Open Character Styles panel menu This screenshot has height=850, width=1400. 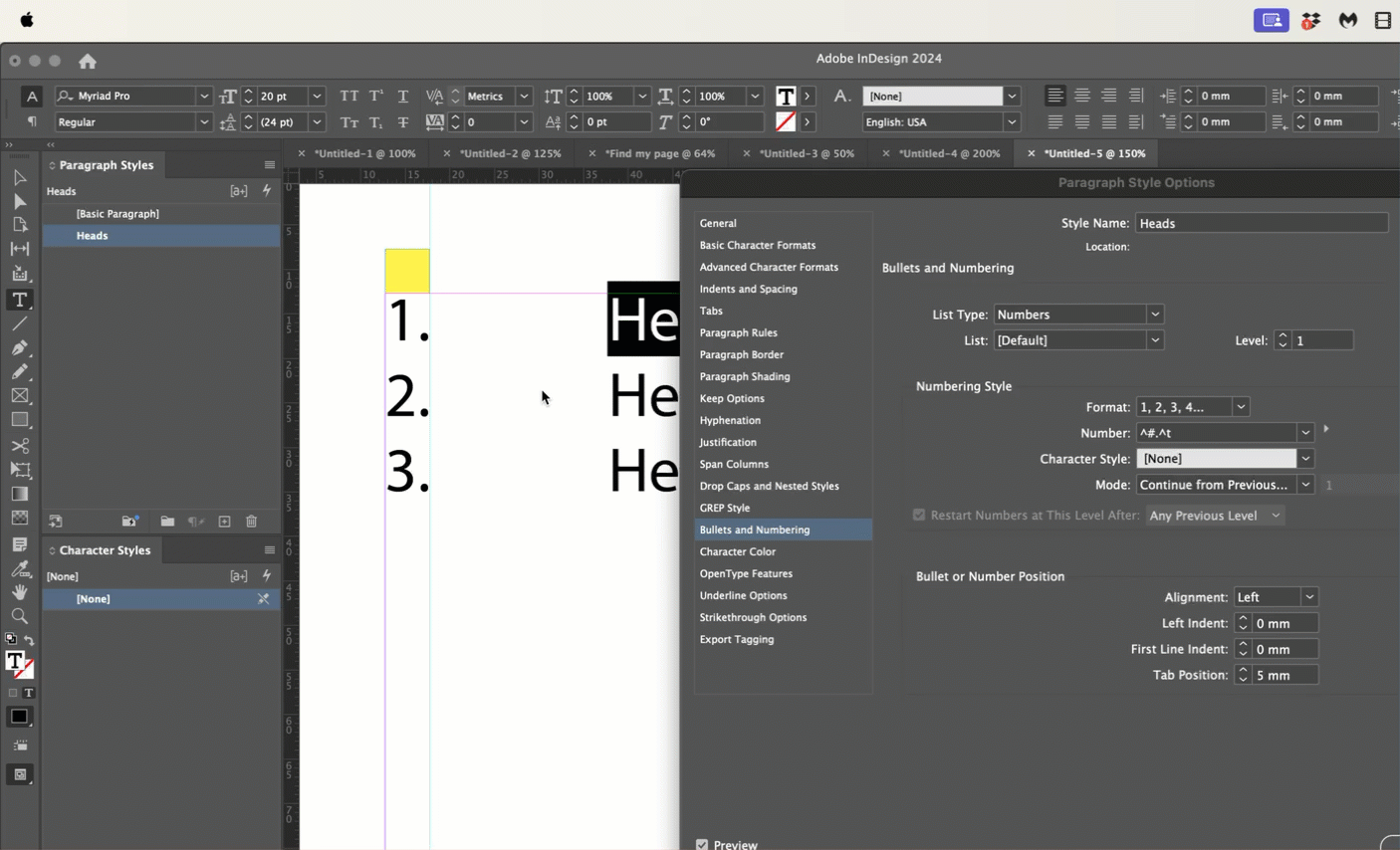[x=270, y=550]
